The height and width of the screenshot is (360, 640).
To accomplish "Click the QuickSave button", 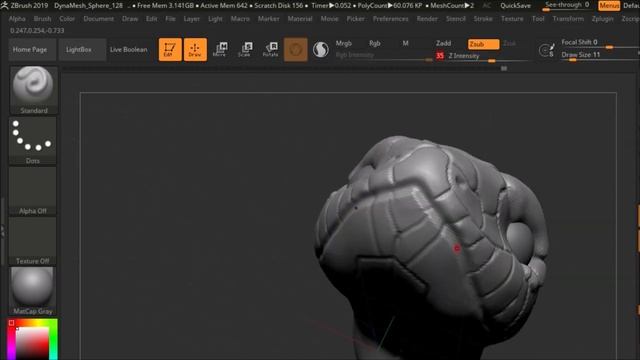I will coord(516,6).
